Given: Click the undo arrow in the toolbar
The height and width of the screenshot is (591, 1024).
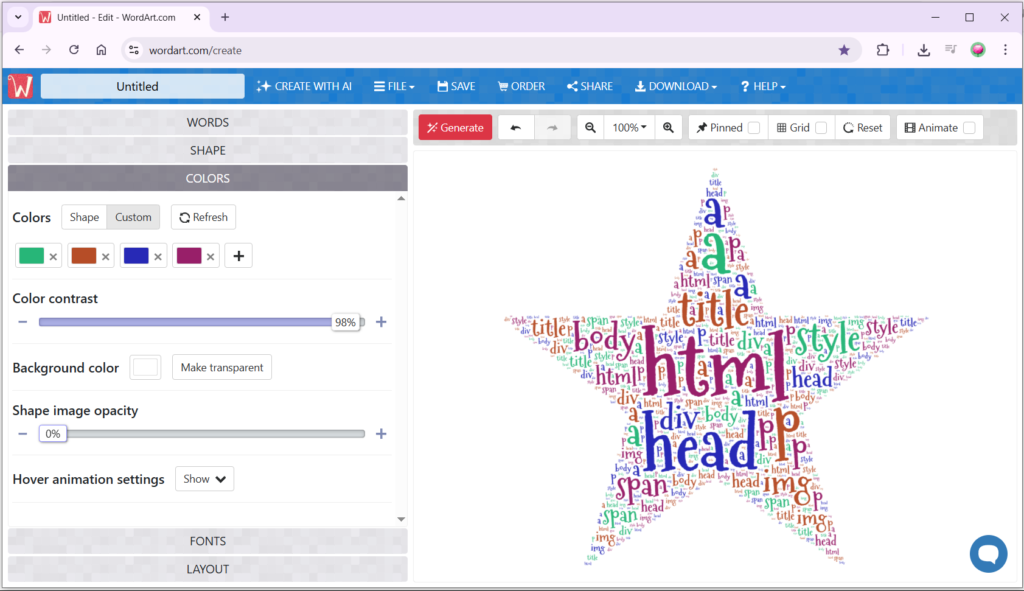Looking at the screenshot, I should (x=516, y=128).
